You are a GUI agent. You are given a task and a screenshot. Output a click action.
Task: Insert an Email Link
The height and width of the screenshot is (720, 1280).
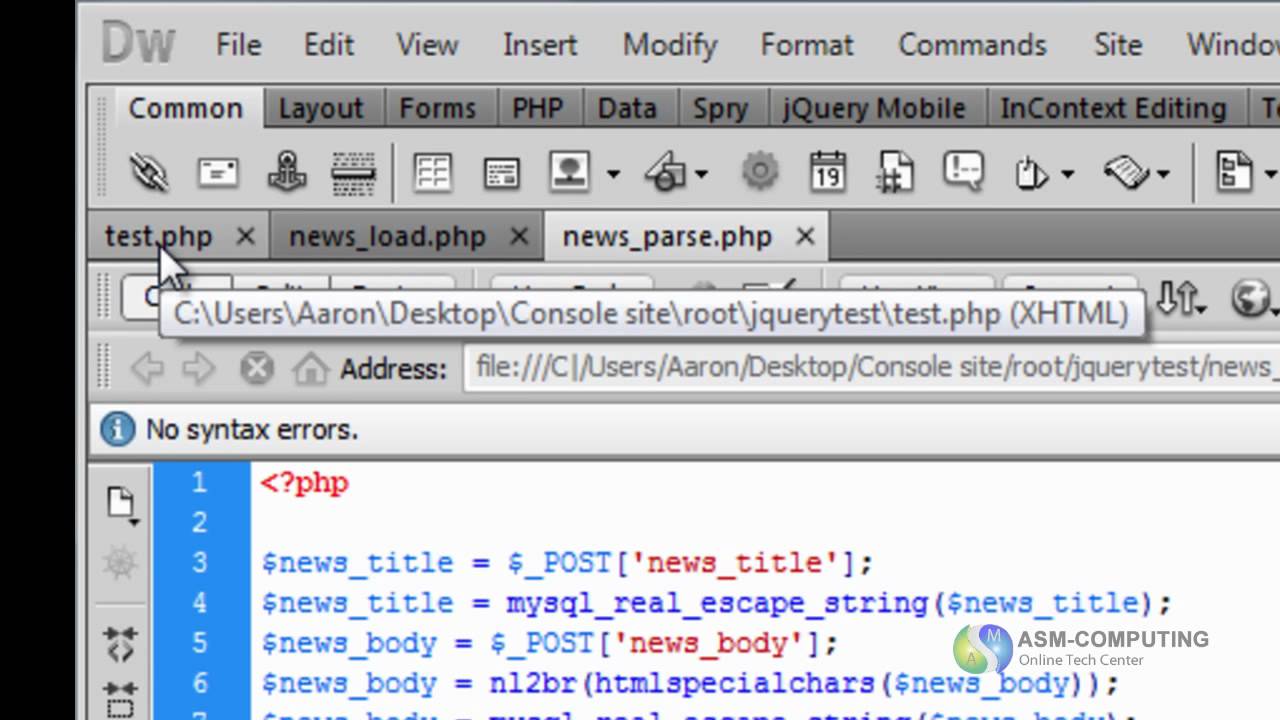pos(217,172)
